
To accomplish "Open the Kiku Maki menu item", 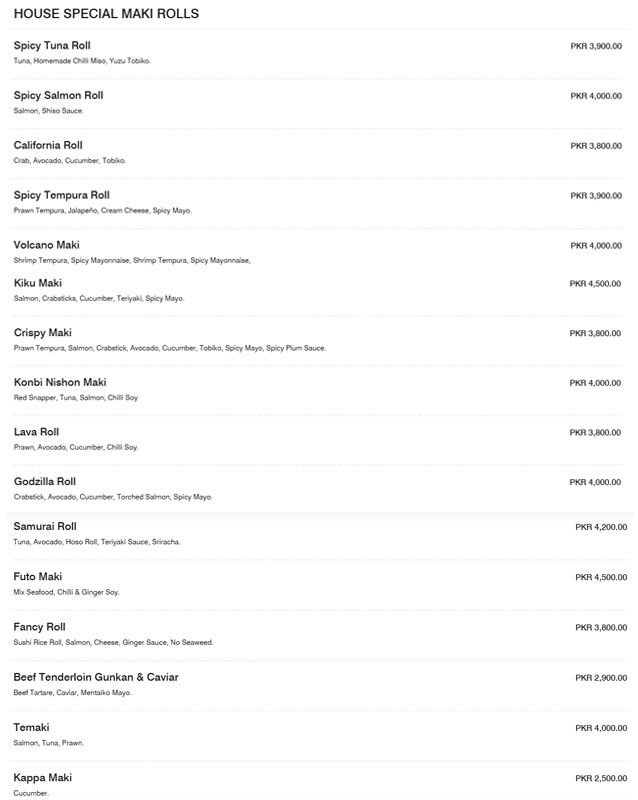I will pyautogui.click(x=38, y=283).
